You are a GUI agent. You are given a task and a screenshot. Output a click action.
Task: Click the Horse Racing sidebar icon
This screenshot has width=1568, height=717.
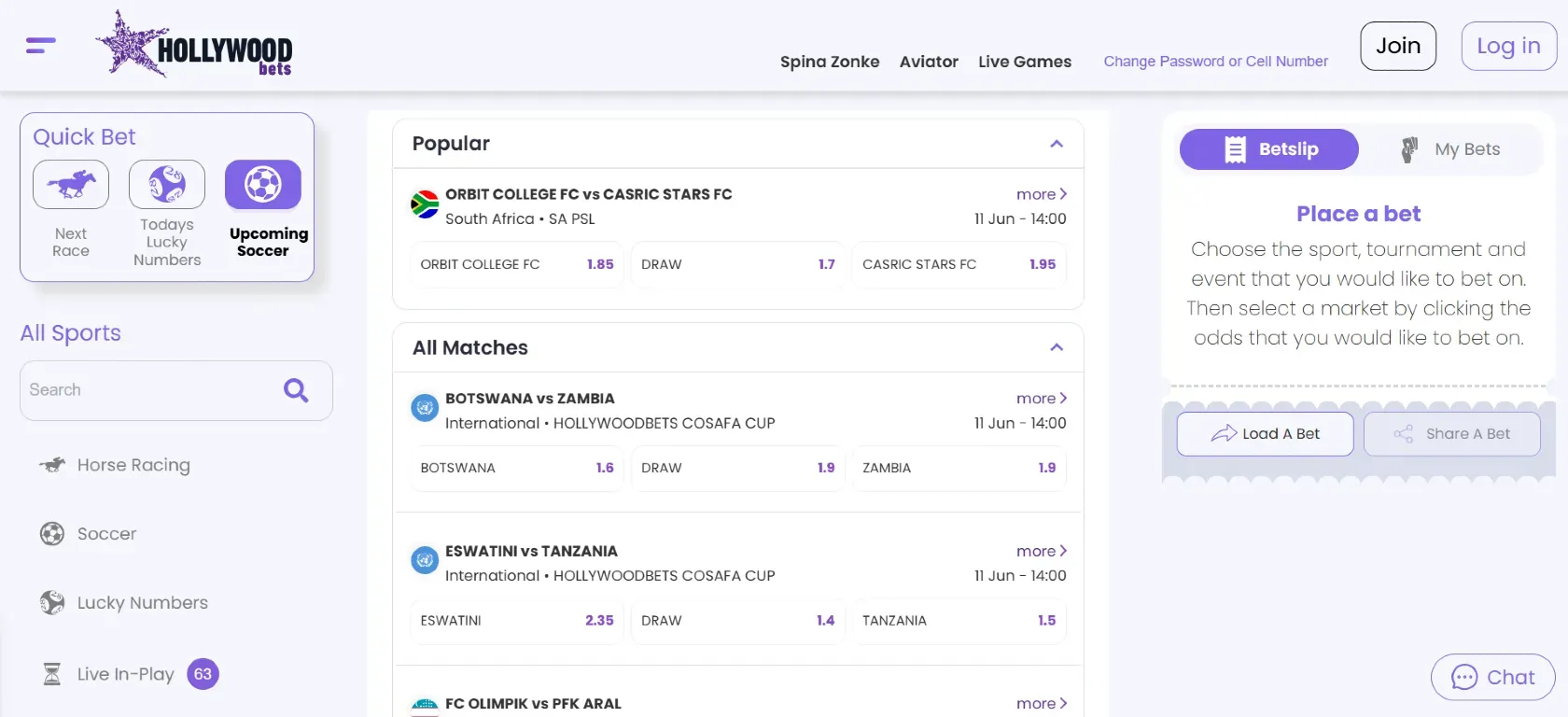point(52,465)
